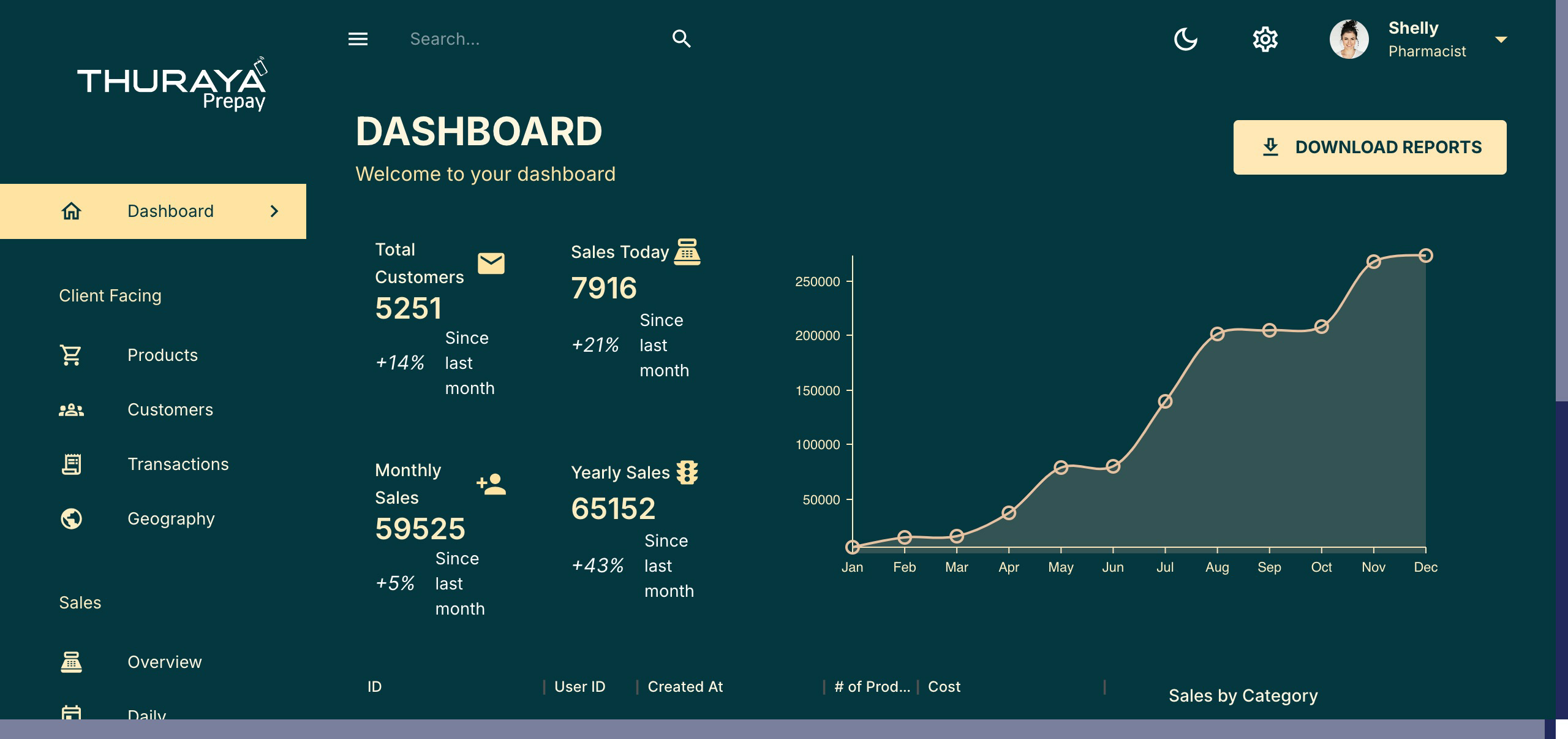This screenshot has width=1568, height=739.
Task: Click the email icon on Total Customers card
Action: [490, 263]
